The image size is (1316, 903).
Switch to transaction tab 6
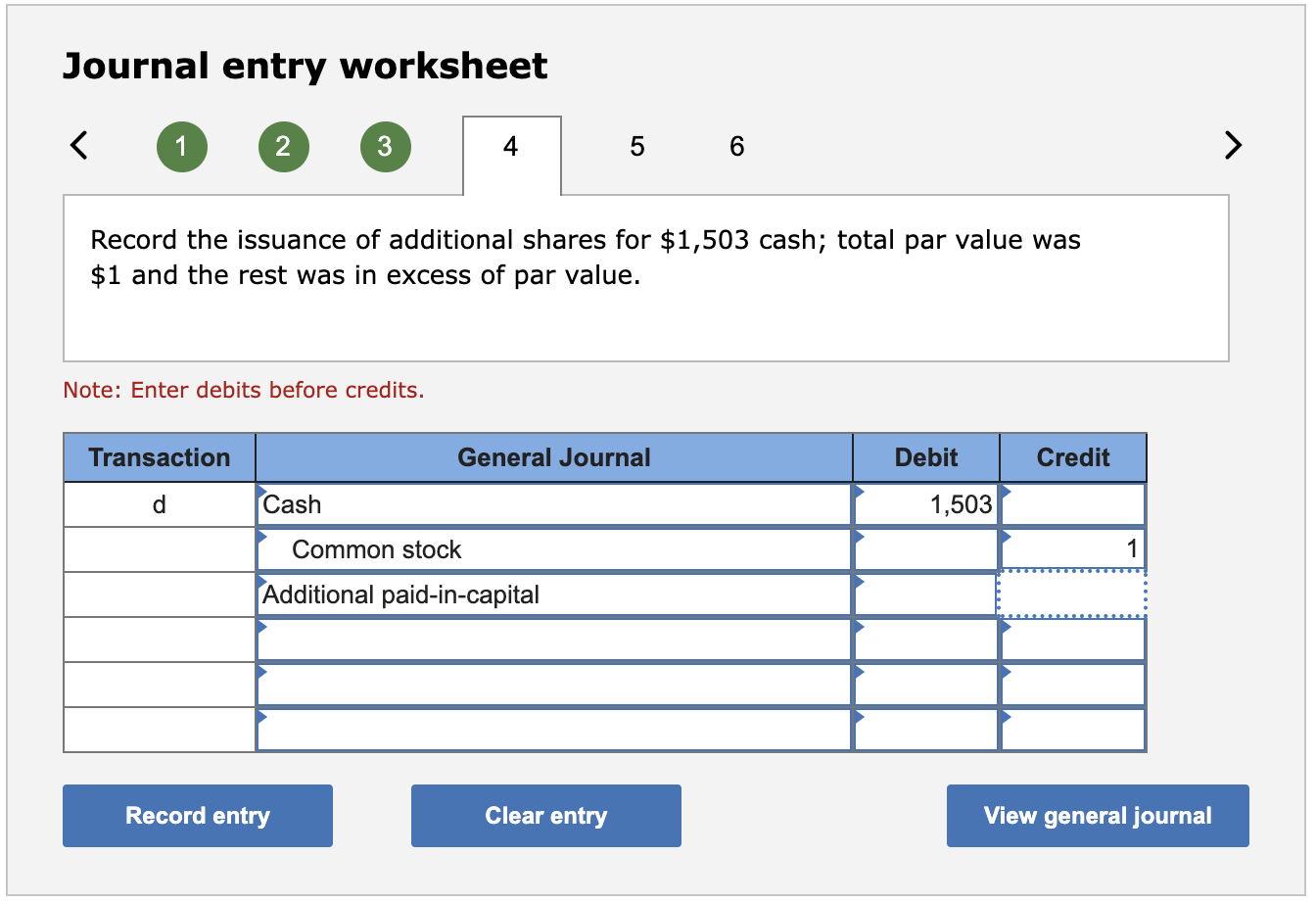tap(736, 146)
